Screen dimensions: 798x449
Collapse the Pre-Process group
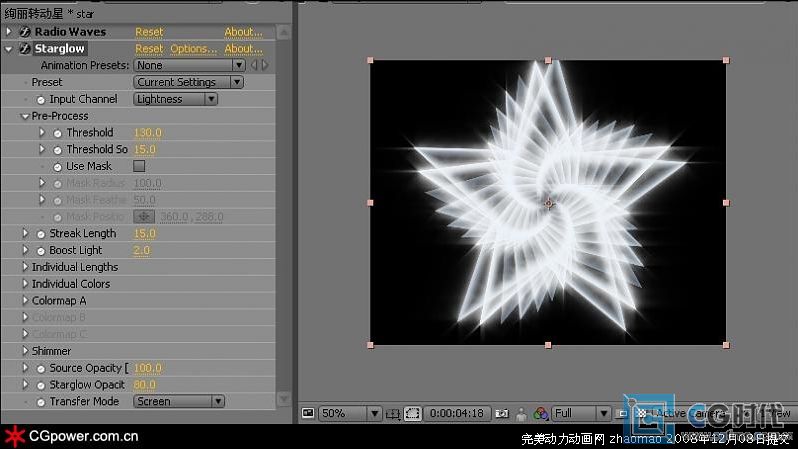pos(25,116)
